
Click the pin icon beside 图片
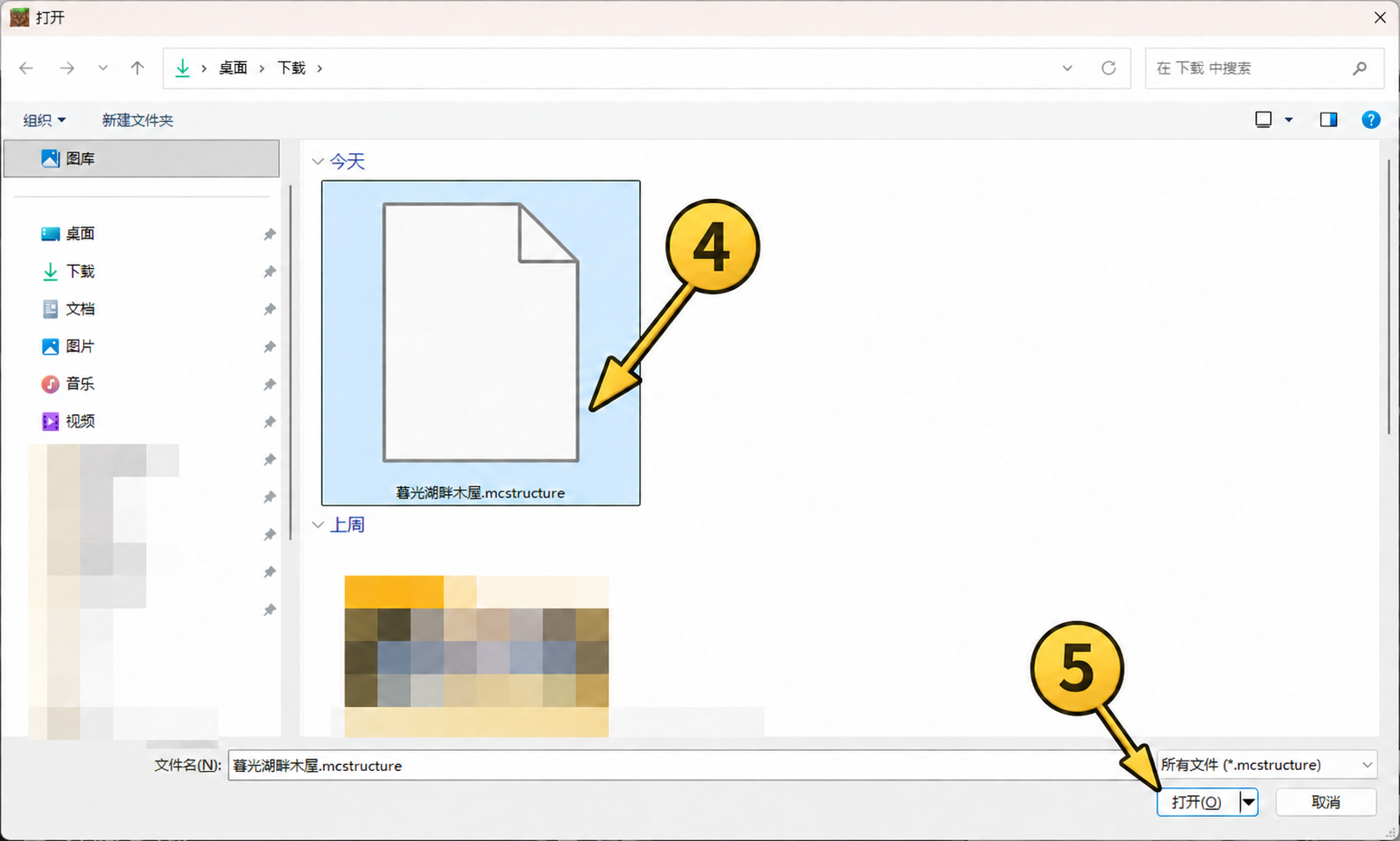(x=269, y=347)
